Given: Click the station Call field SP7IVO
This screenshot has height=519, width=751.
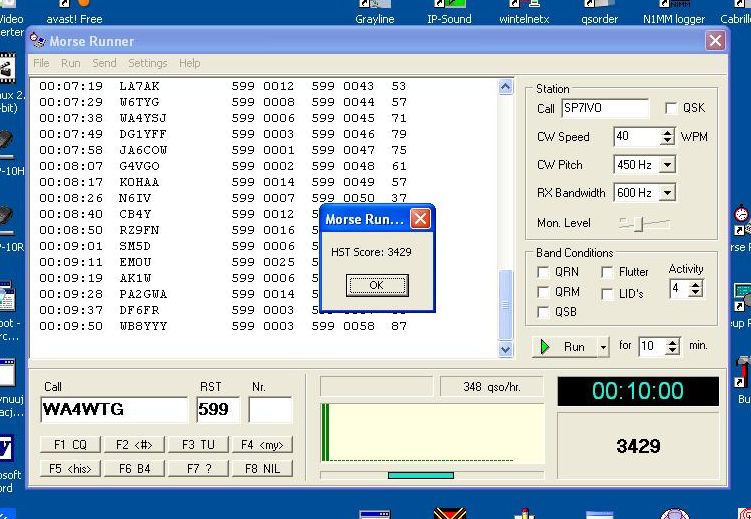Looking at the screenshot, I should [605, 108].
